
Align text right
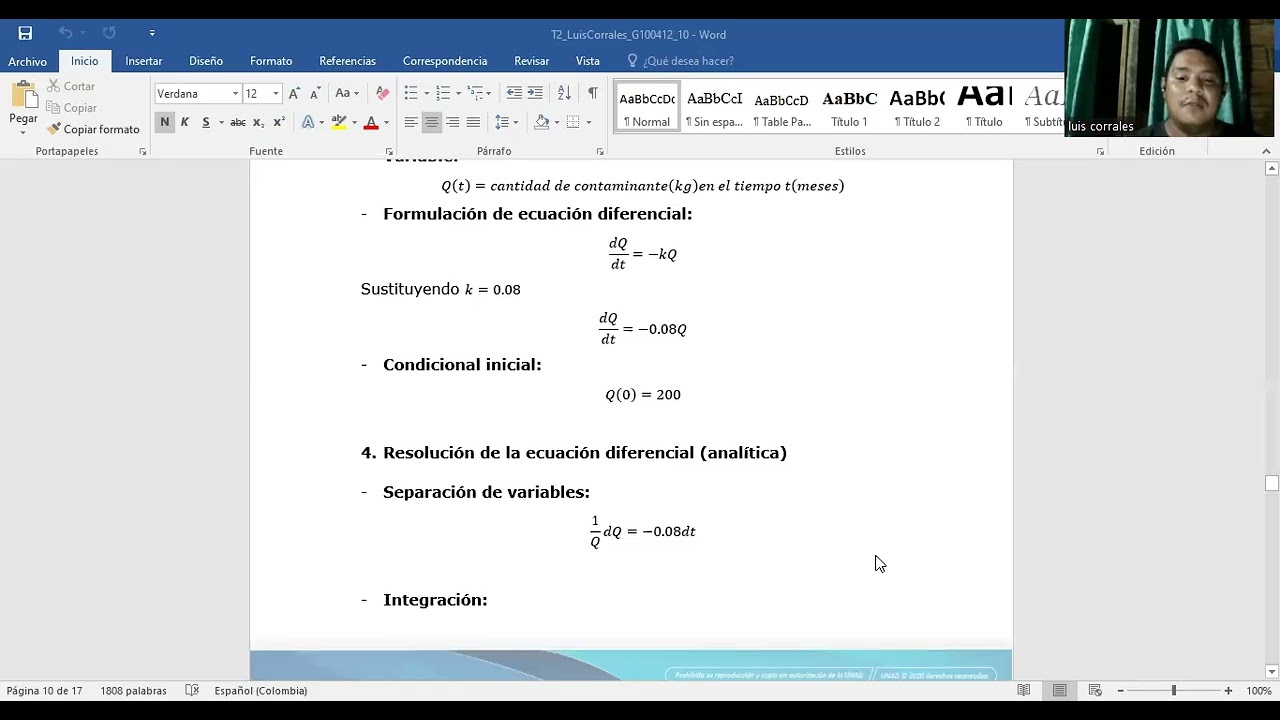pos(453,122)
